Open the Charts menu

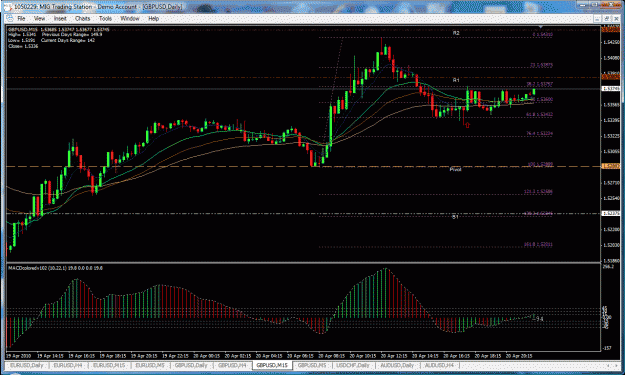pos(83,18)
